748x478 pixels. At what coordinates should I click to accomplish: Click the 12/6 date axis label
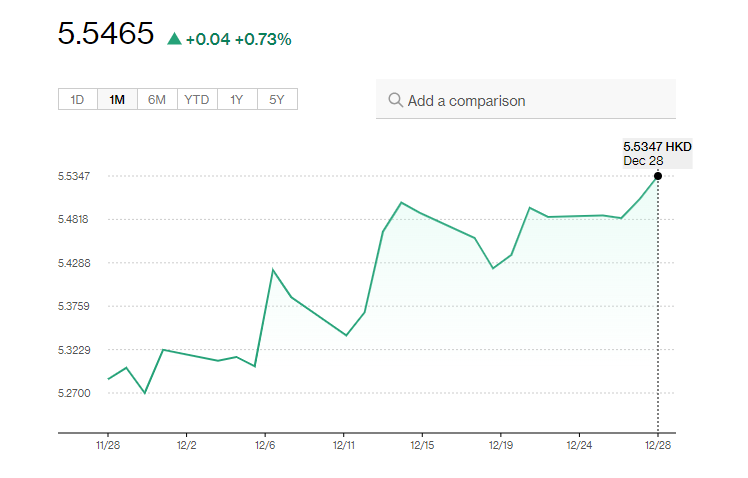[x=265, y=446]
